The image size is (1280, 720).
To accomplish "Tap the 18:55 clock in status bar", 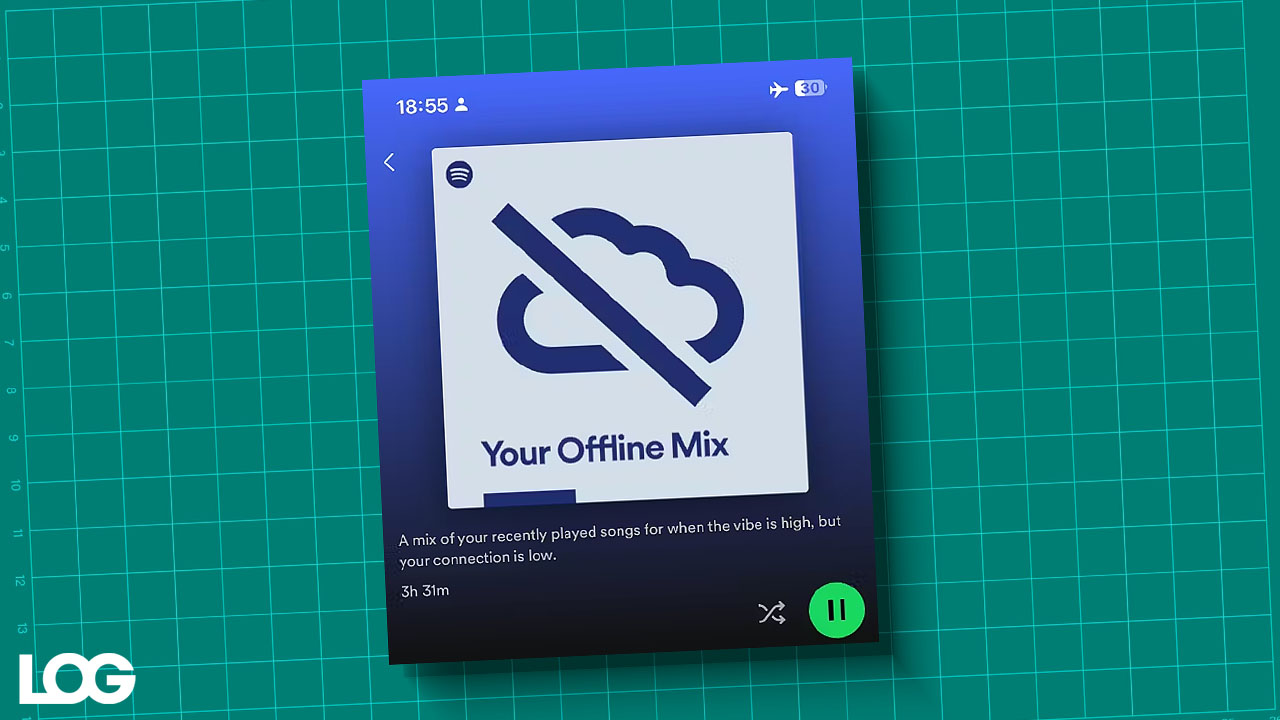I will coord(422,106).
